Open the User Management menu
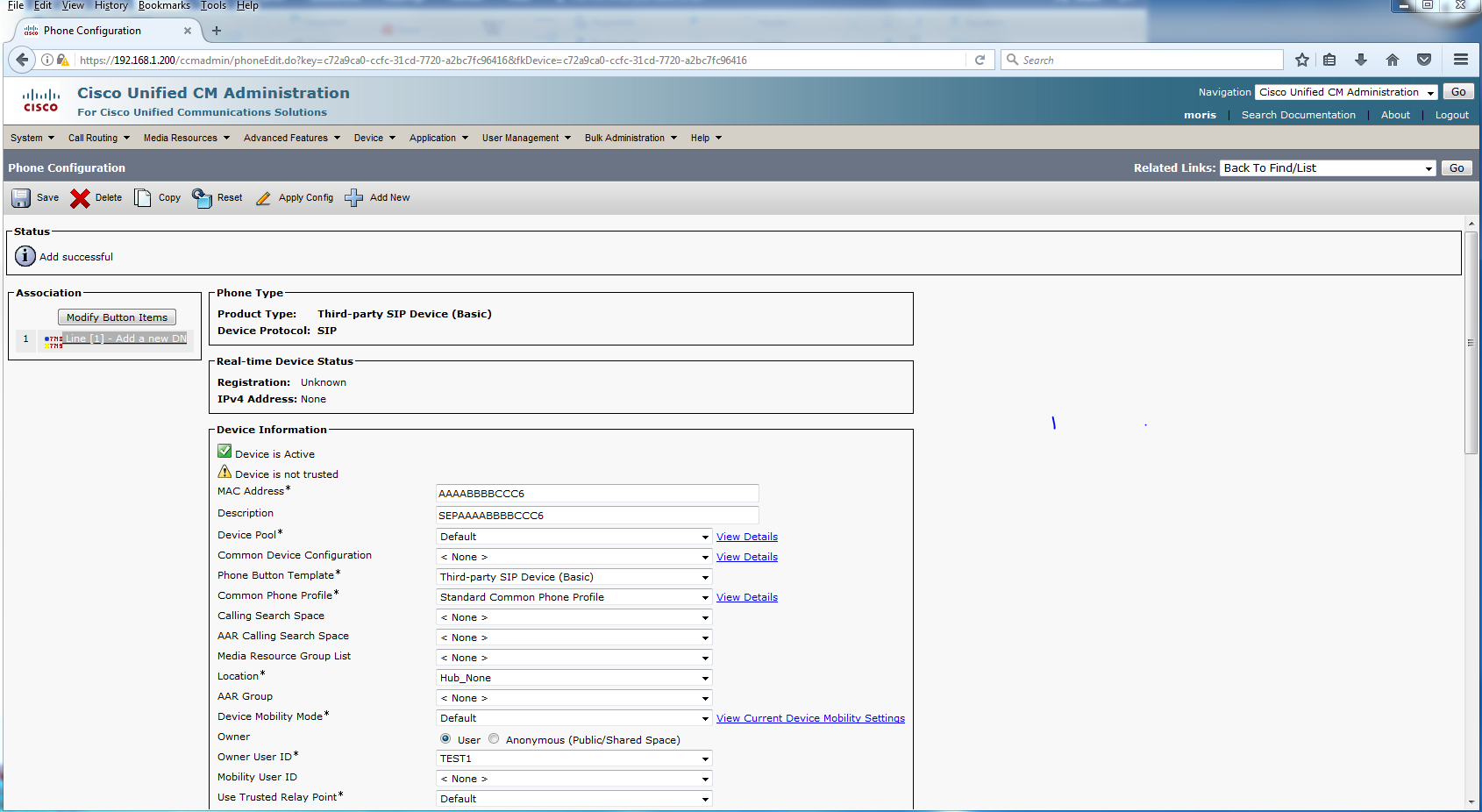 526,138
